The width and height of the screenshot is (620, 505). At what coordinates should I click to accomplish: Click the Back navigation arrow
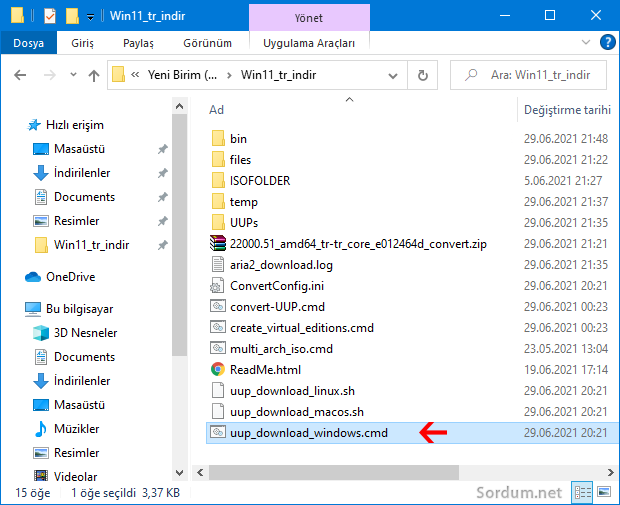coord(20,75)
